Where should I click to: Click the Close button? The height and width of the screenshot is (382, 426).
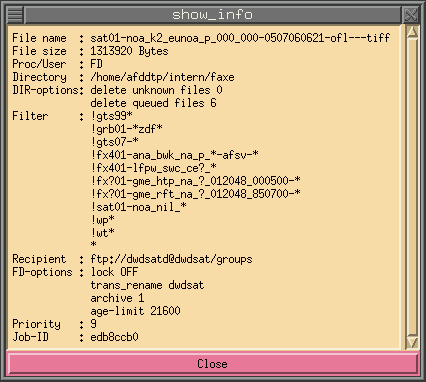click(213, 363)
